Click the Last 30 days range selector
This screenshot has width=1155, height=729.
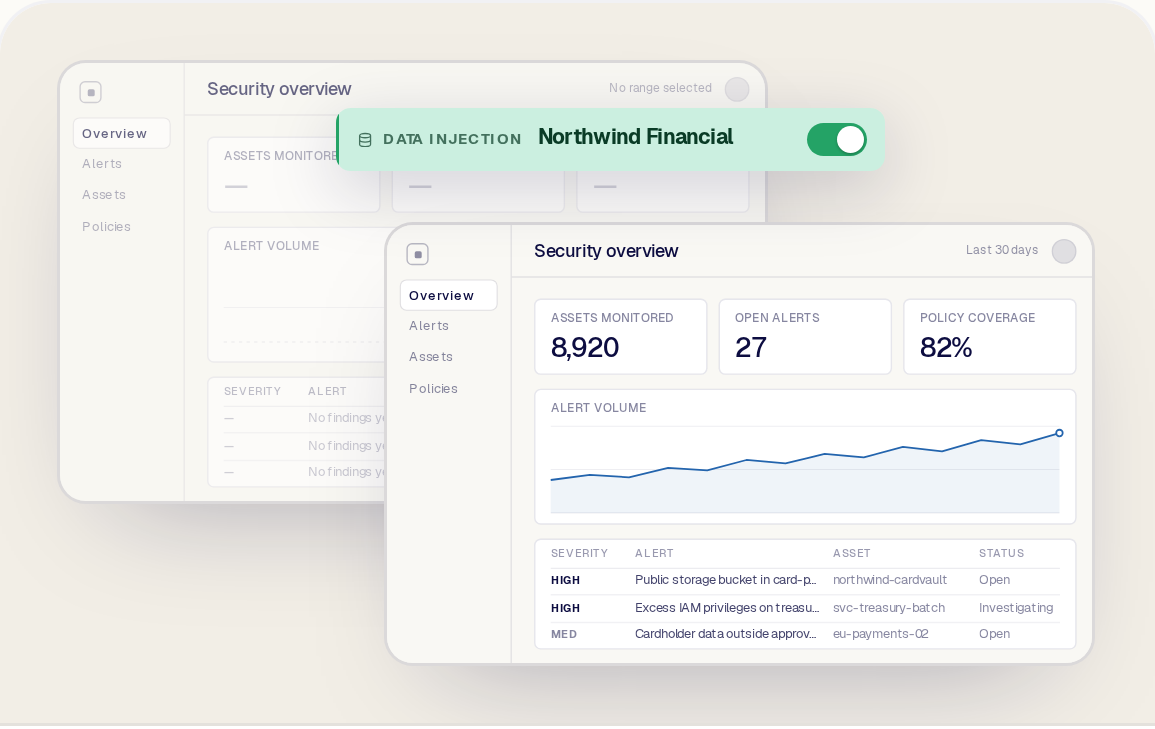[1002, 250]
